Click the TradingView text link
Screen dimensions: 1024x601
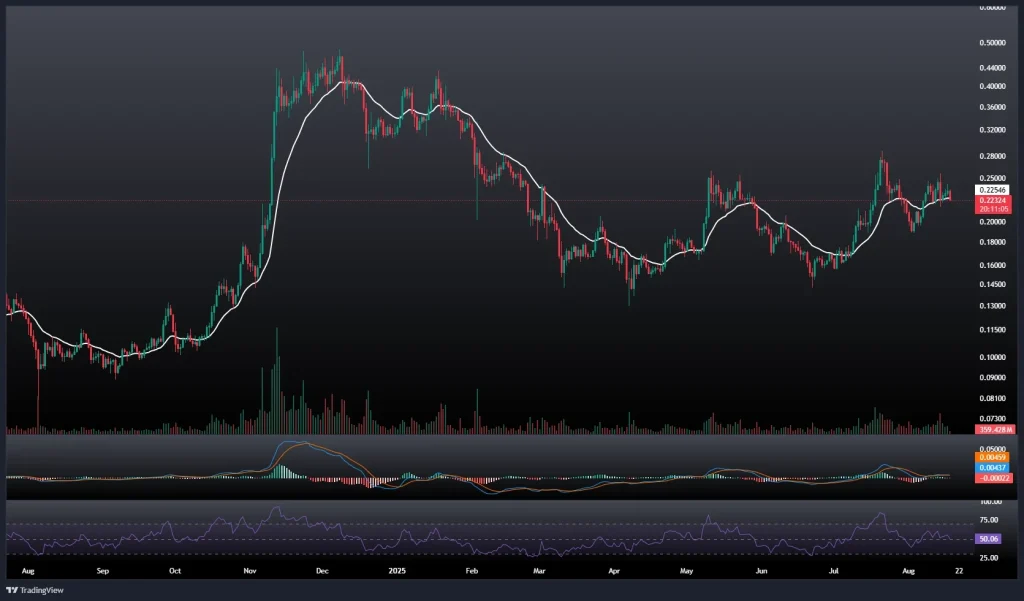[44, 589]
